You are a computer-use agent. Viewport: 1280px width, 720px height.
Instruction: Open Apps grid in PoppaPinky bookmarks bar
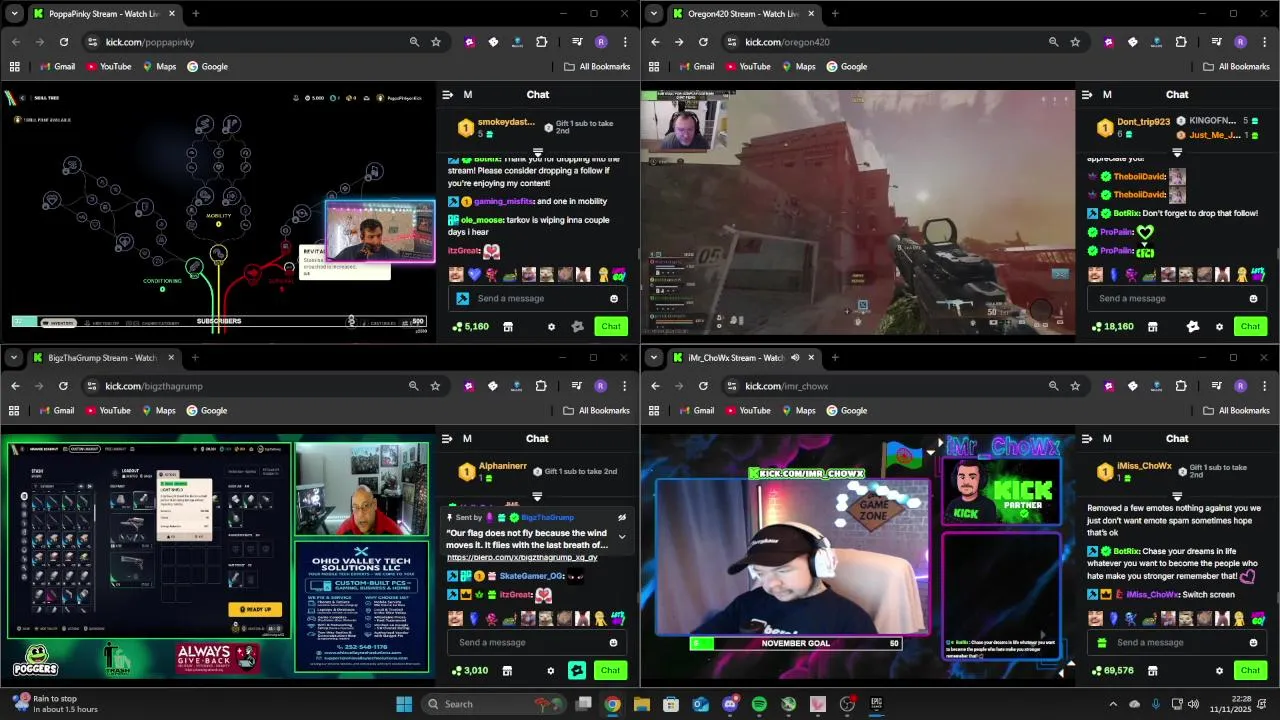14,67
